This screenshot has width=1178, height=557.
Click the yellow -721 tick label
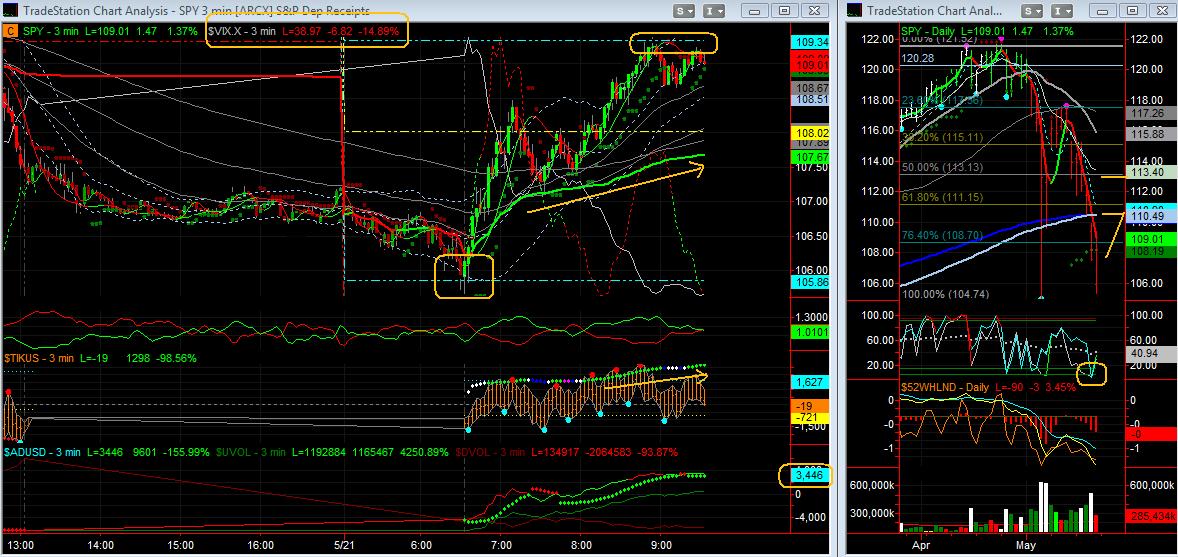(811, 416)
